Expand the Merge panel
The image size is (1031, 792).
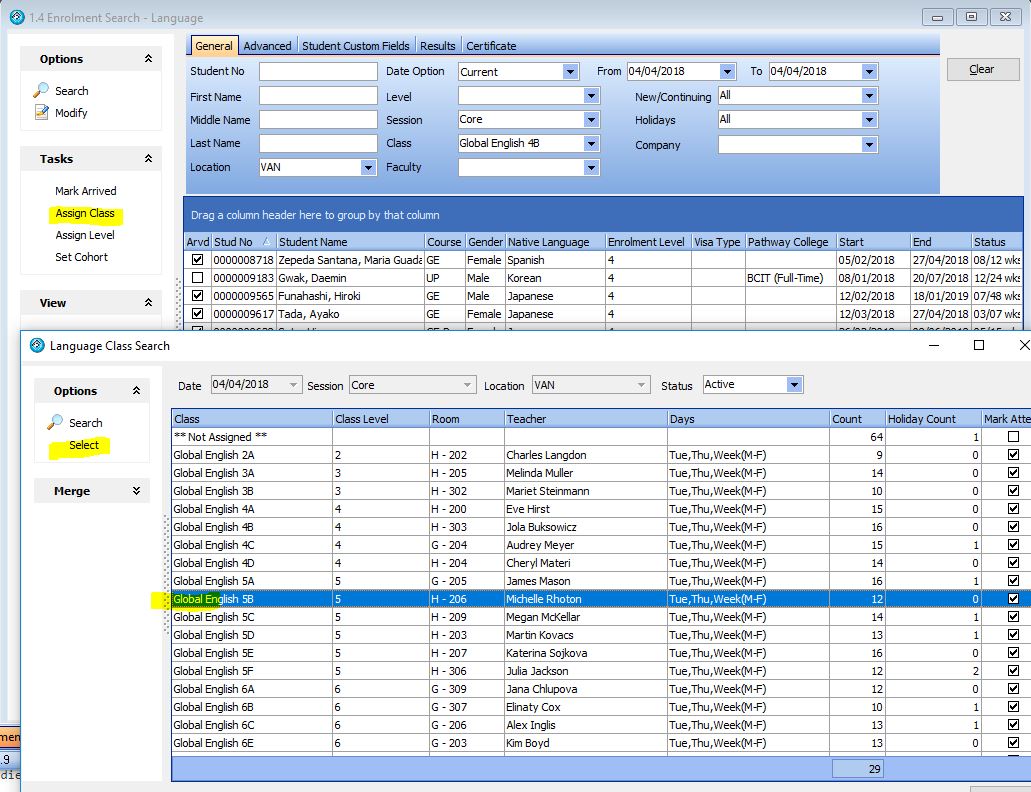pyautogui.click(x=136, y=491)
